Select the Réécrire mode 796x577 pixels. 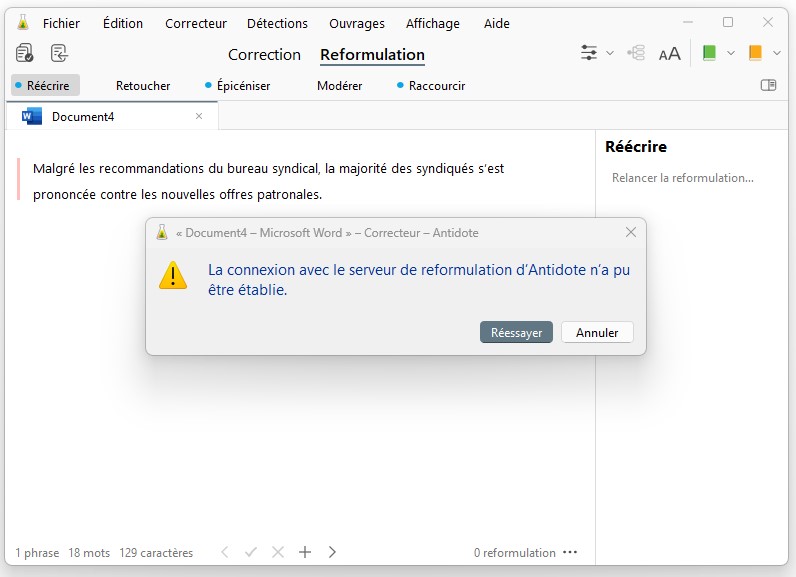(x=45, y=85)
